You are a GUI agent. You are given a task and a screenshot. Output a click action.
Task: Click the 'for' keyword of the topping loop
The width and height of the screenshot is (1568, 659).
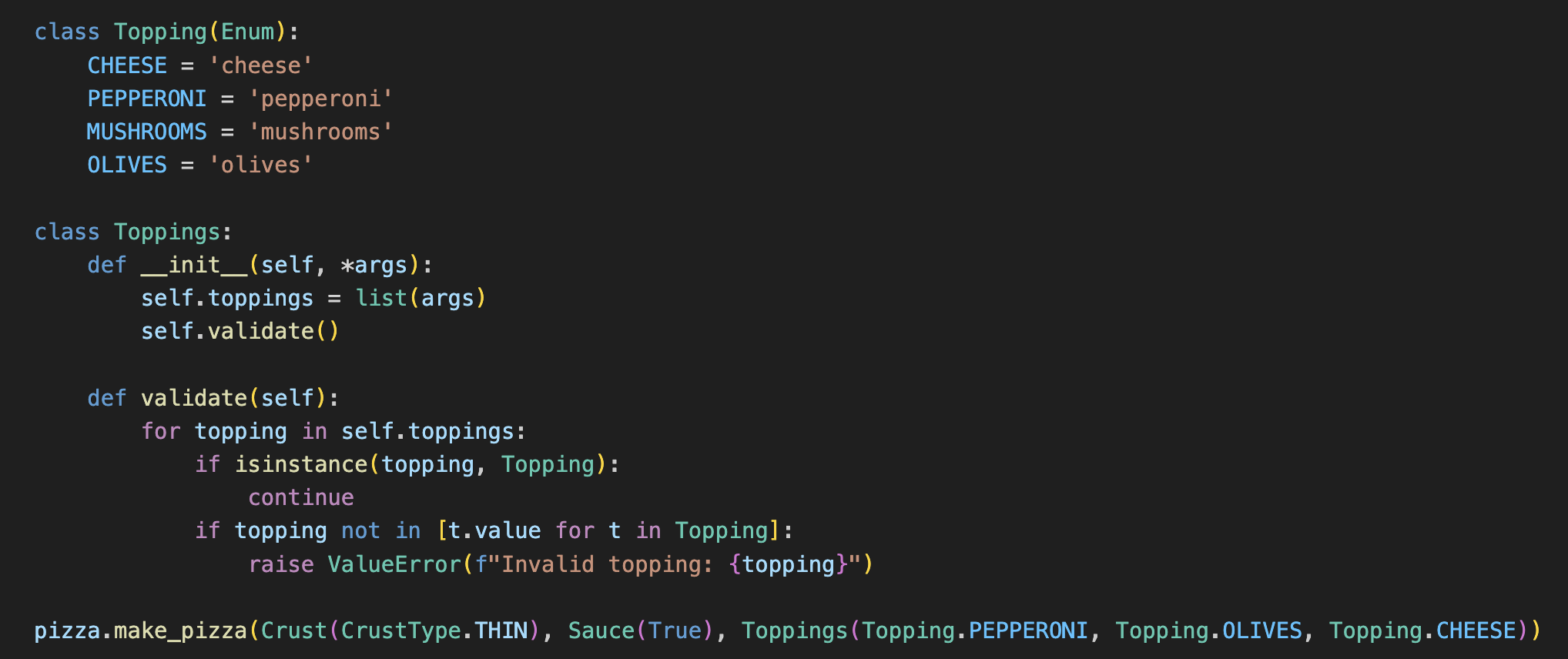pos(160,431)
